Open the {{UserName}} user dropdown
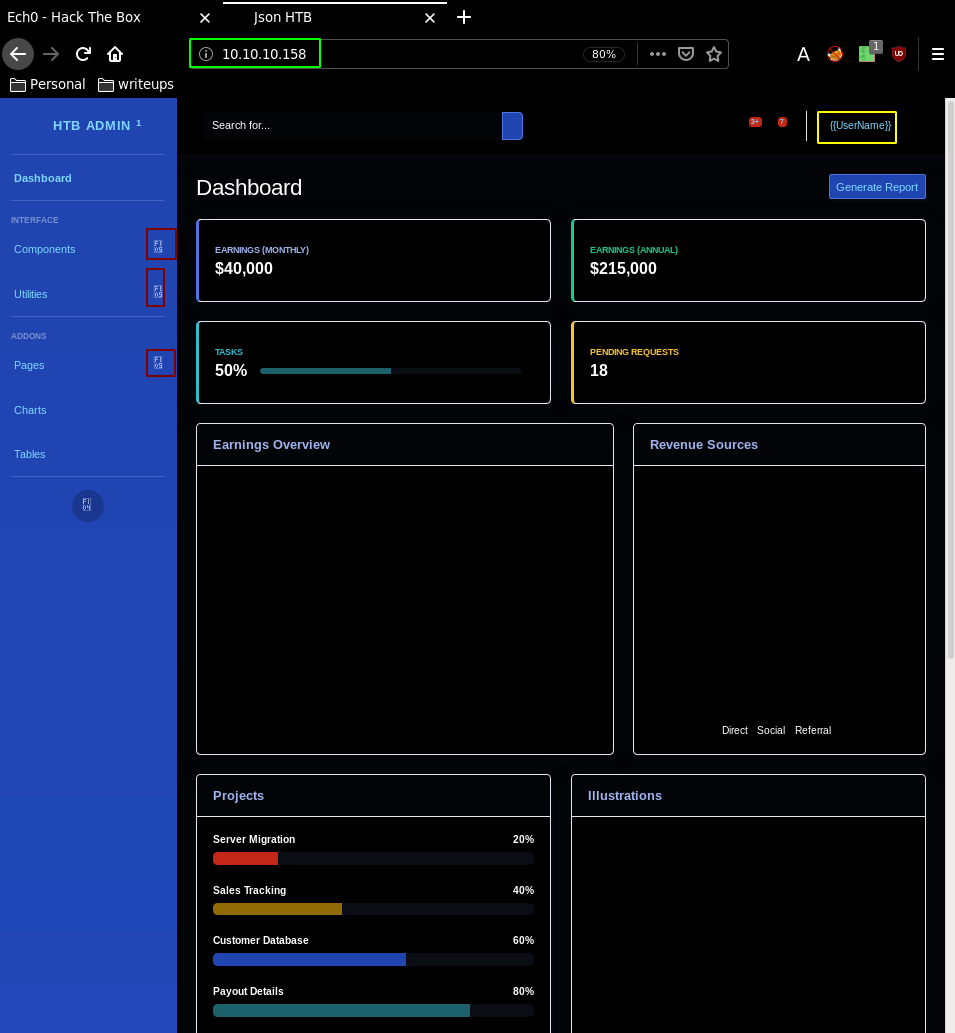The width and height of the screenshot is (955, 1033). tap(859, 126)
